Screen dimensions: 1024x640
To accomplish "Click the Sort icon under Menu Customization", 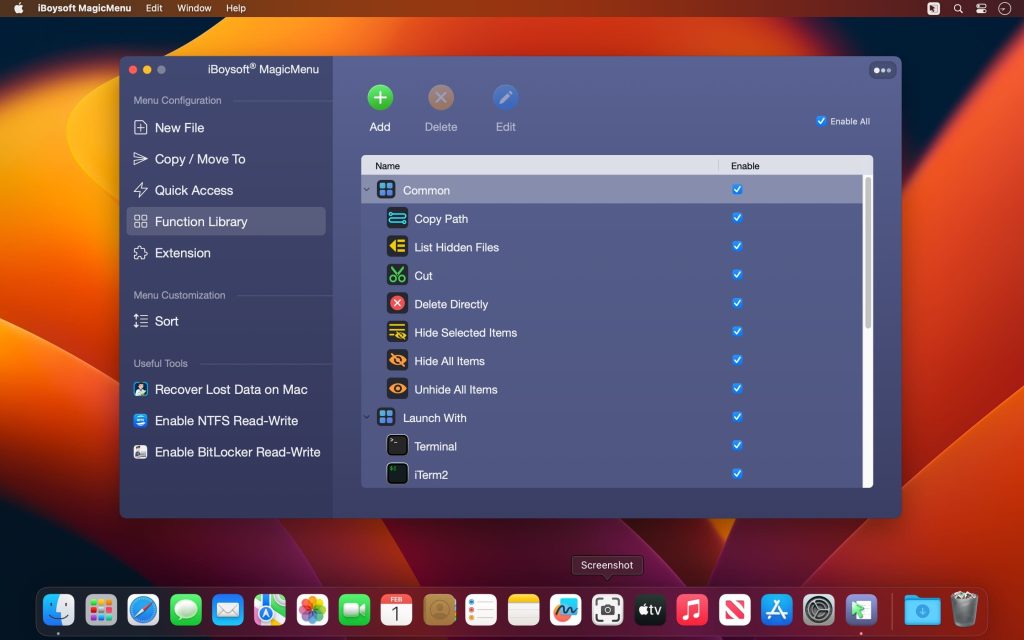I will click(x=143, y=321).
